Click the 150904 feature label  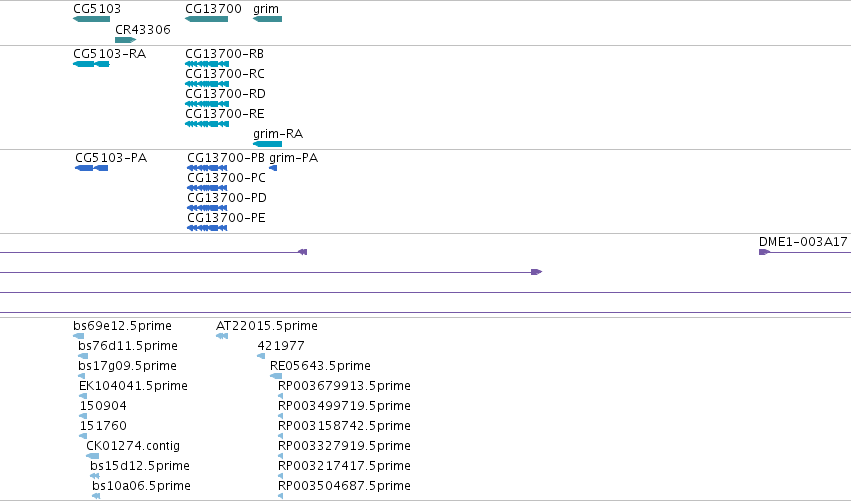point(103,406)
